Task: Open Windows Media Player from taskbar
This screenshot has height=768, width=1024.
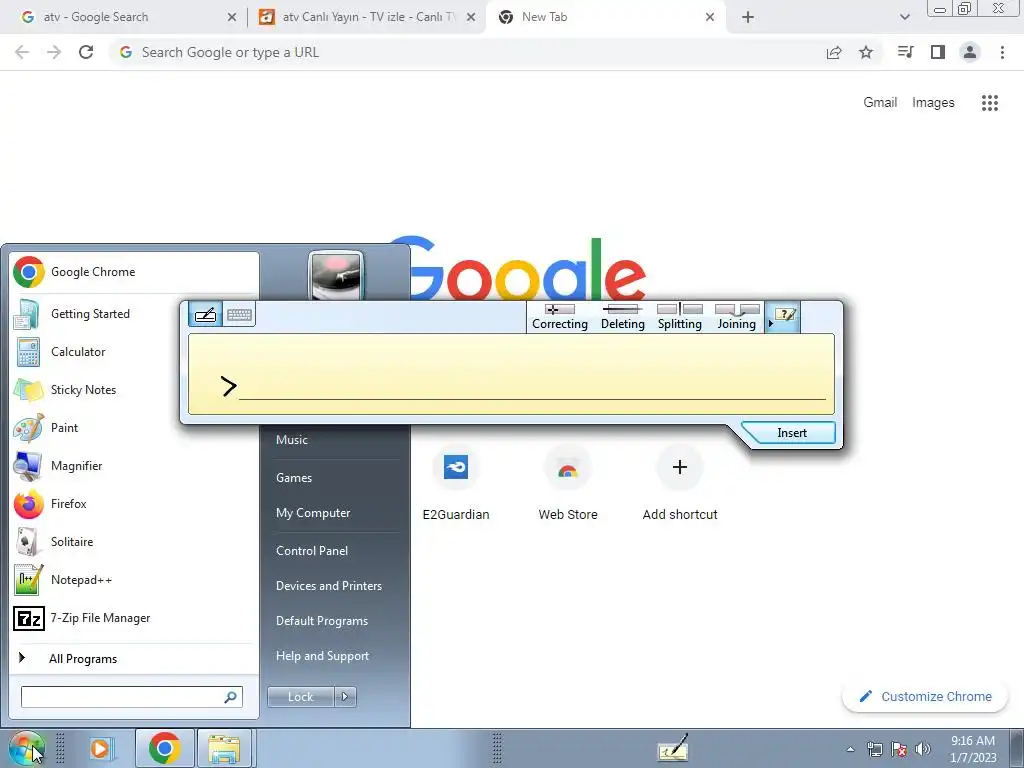Action: pos(102,748)
